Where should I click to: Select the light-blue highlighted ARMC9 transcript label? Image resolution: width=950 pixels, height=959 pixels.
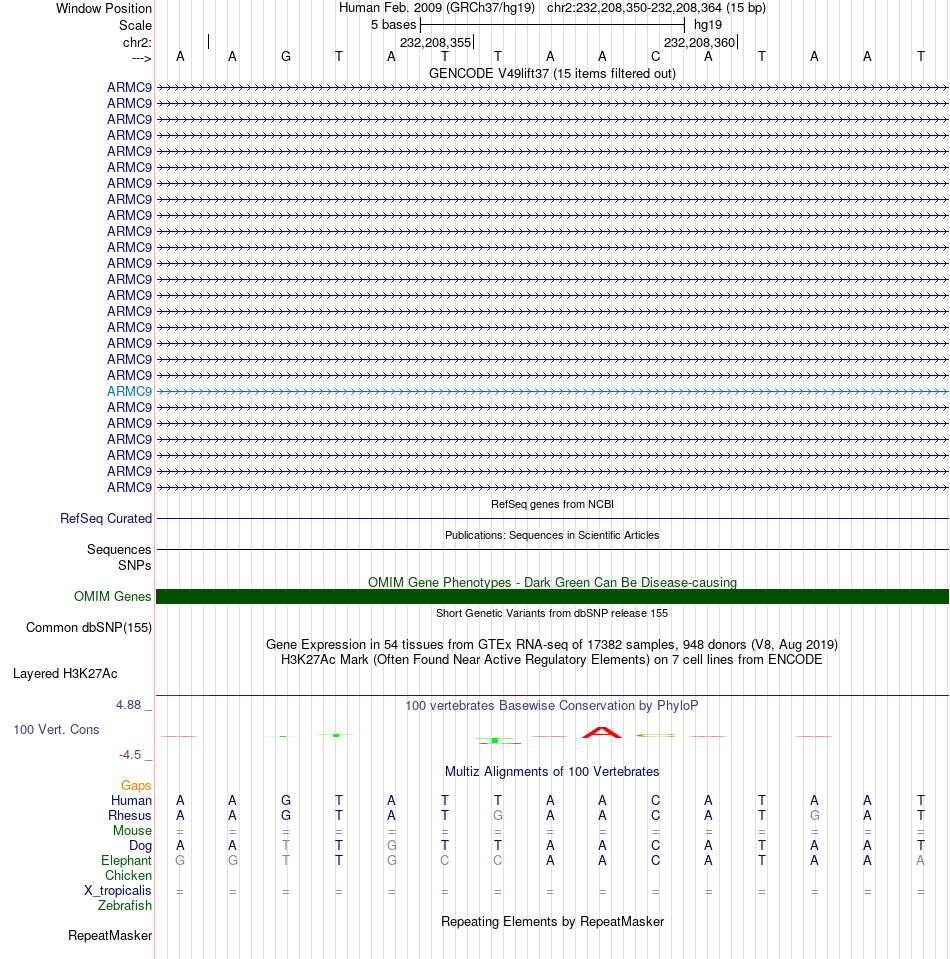pos(129,391)
